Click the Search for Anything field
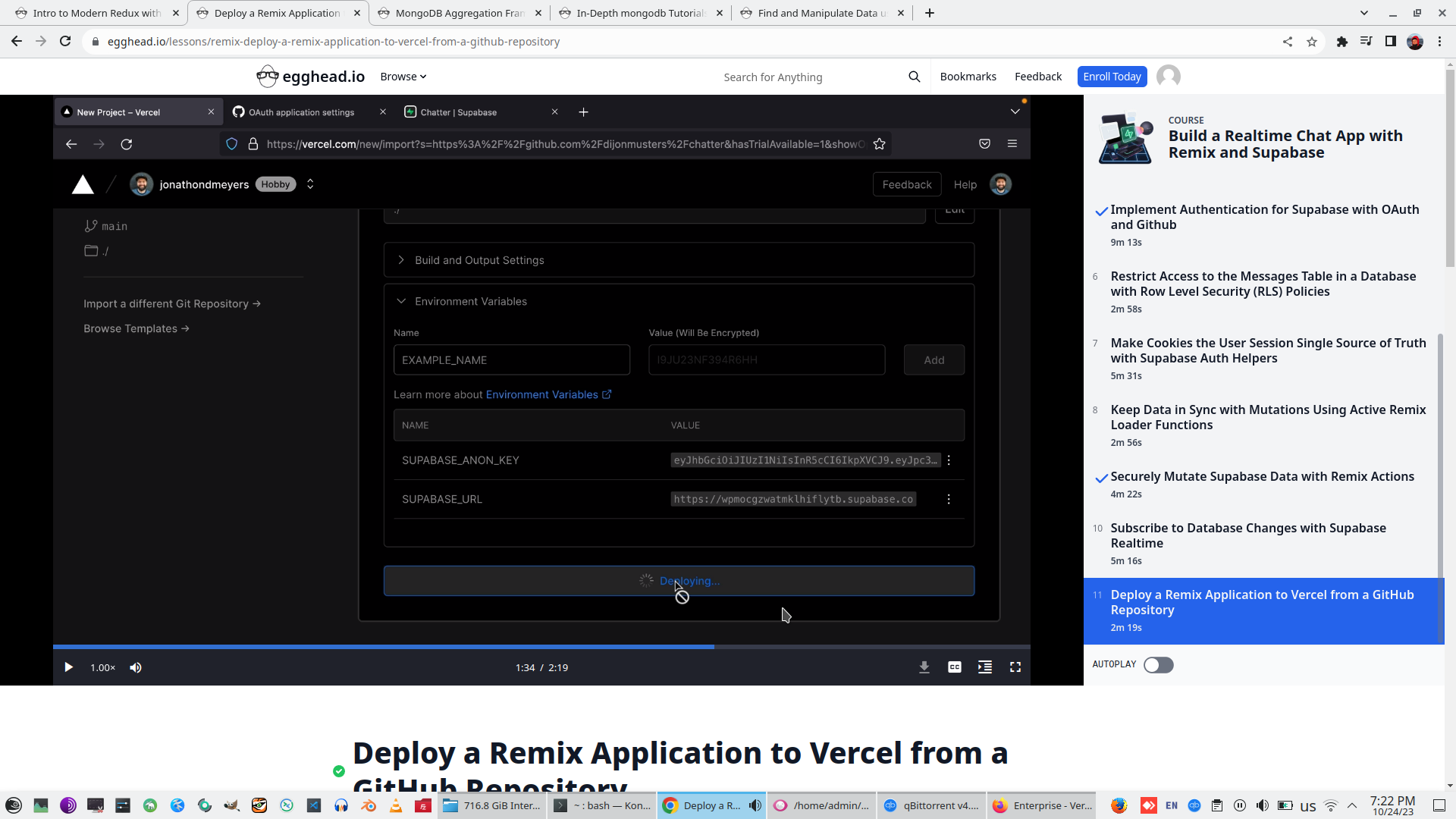The image size is (1456, 819). 804,77
